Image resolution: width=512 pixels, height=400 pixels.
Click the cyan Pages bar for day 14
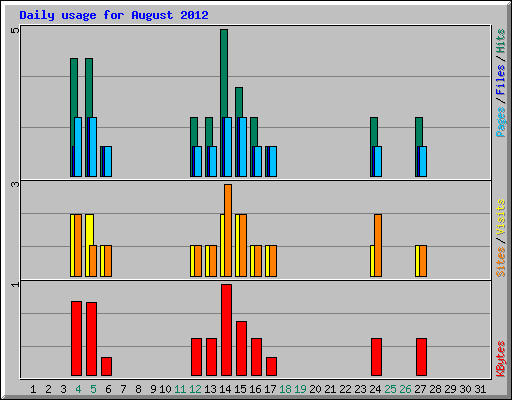pyautogui.click(x=228, y=147)
